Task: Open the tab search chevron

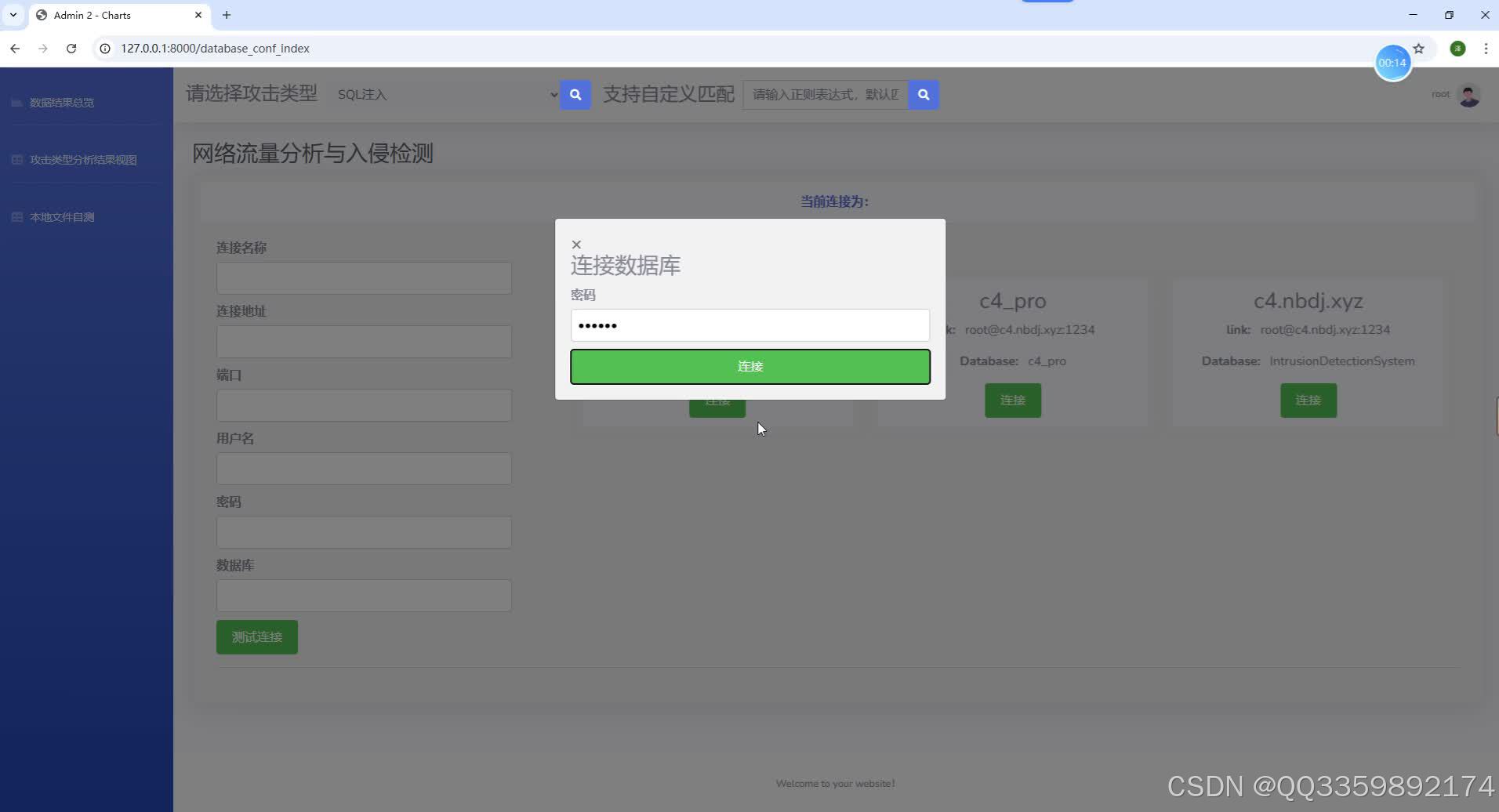Action: tap(12, 15)
